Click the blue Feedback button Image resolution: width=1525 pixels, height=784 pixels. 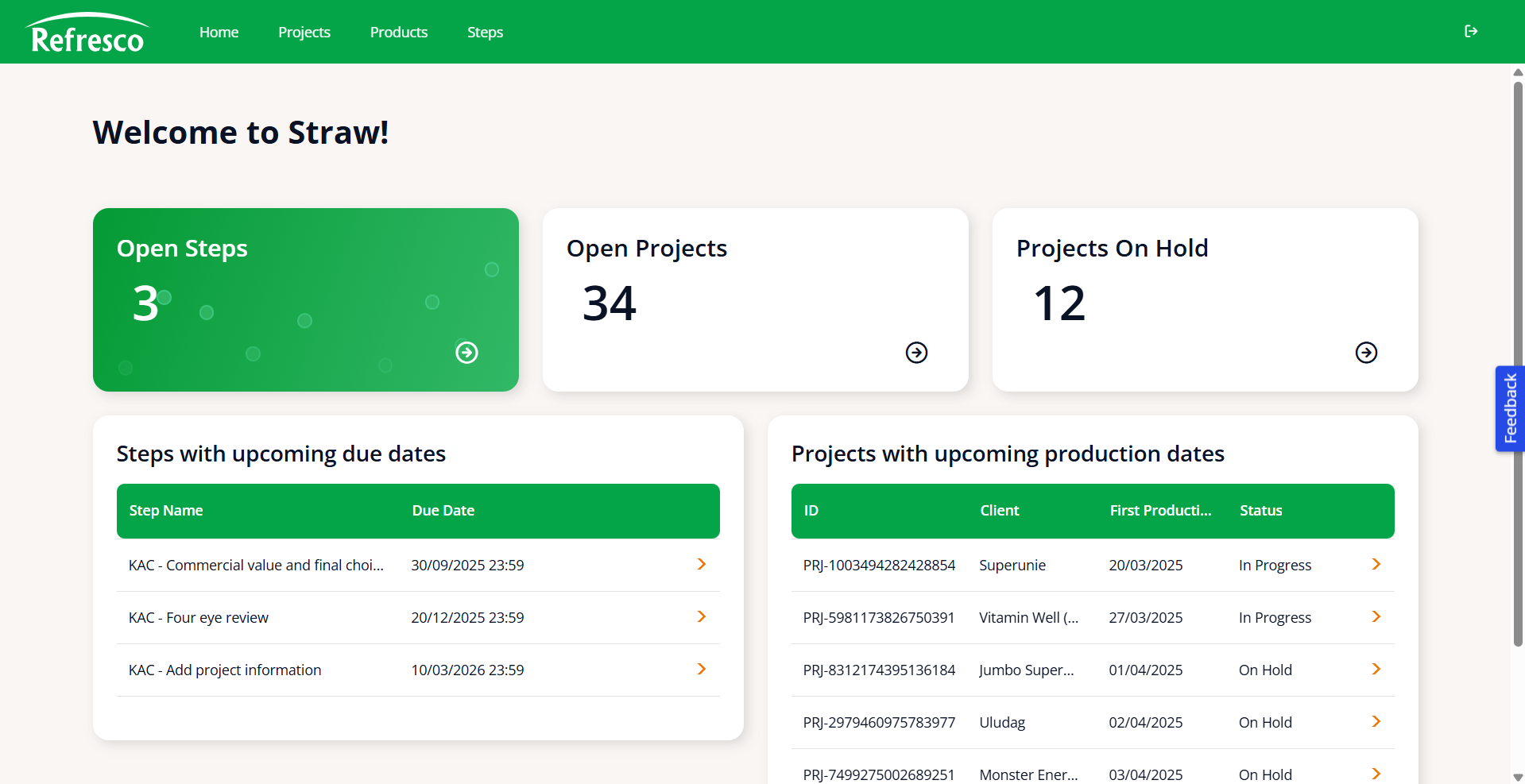pyautogui.click(x=1510, y=408)
